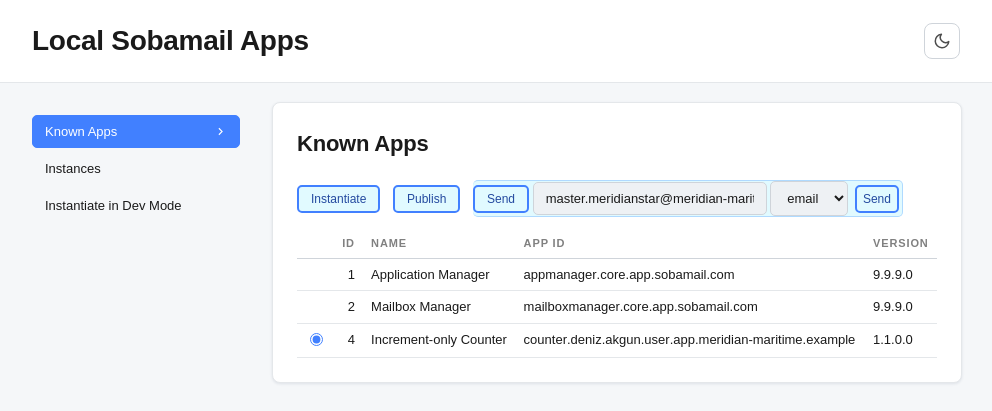Click the Known Apps panel heading
The width and height of the screenshot is (992, 411).
(363, 144)
